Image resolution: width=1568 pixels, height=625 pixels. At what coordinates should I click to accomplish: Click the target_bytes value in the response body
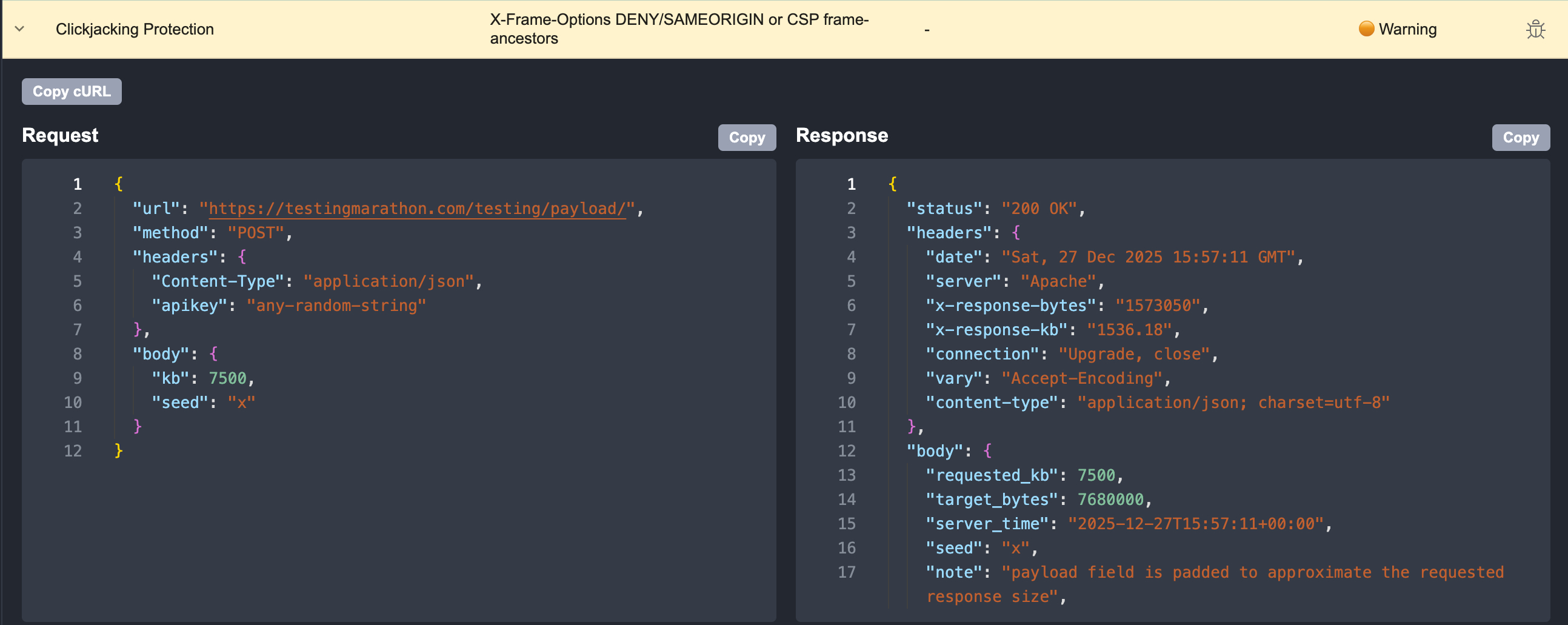tap(1110, 499)
